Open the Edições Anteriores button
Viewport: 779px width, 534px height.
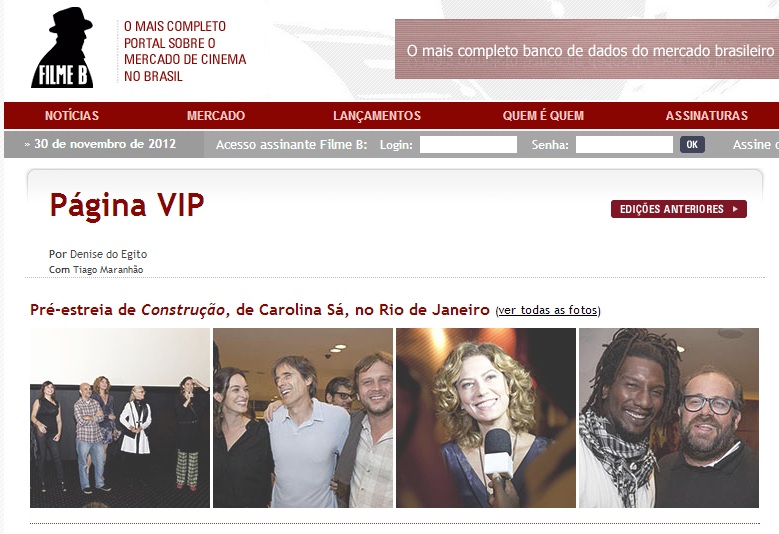[x=679, y=209]
